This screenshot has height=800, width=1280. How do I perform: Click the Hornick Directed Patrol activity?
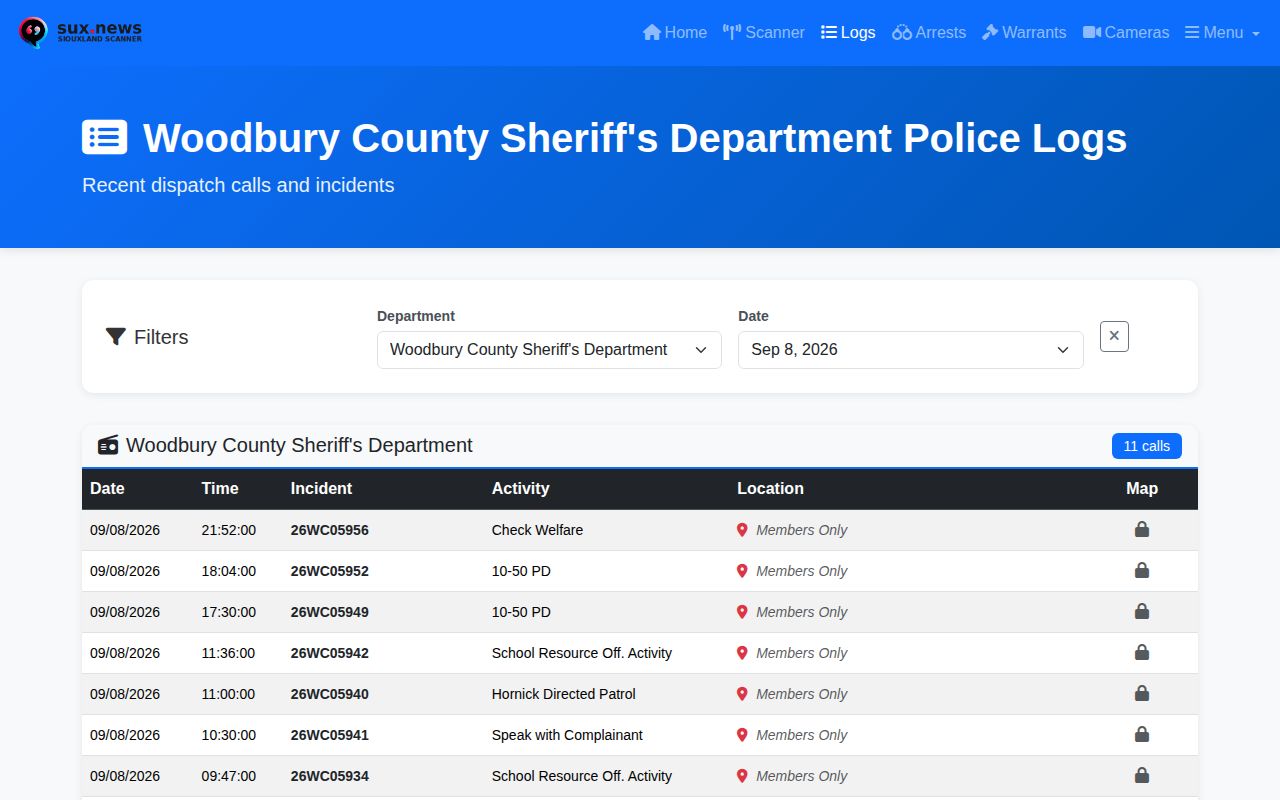pyautogui.click(x=564, y=694)
